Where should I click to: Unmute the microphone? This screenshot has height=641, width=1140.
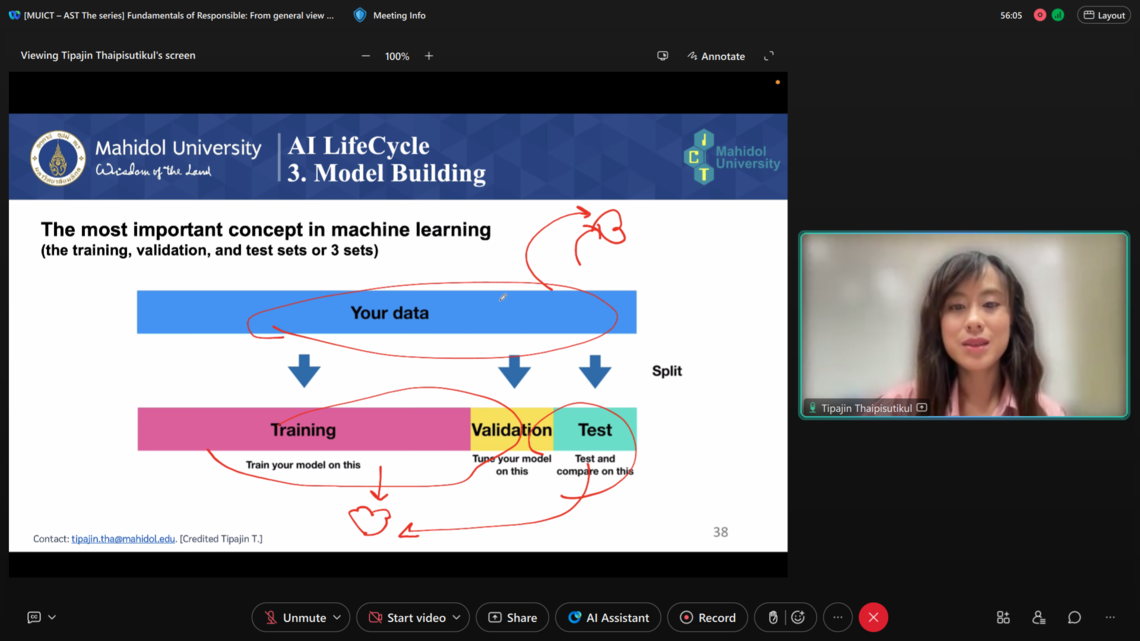(x=294, y=618)
